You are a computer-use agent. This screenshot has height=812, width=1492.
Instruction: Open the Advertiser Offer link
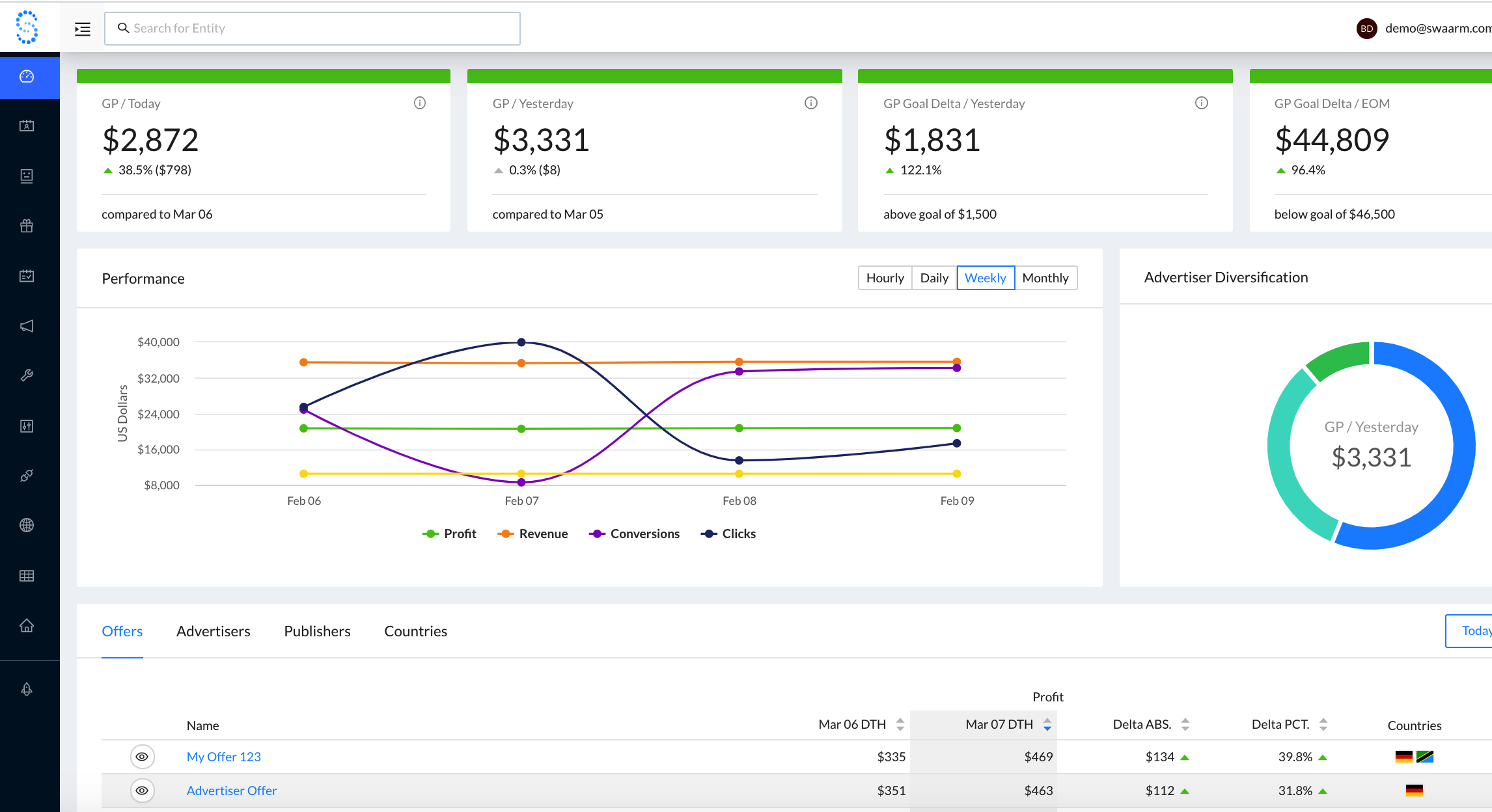coord(231,790)
